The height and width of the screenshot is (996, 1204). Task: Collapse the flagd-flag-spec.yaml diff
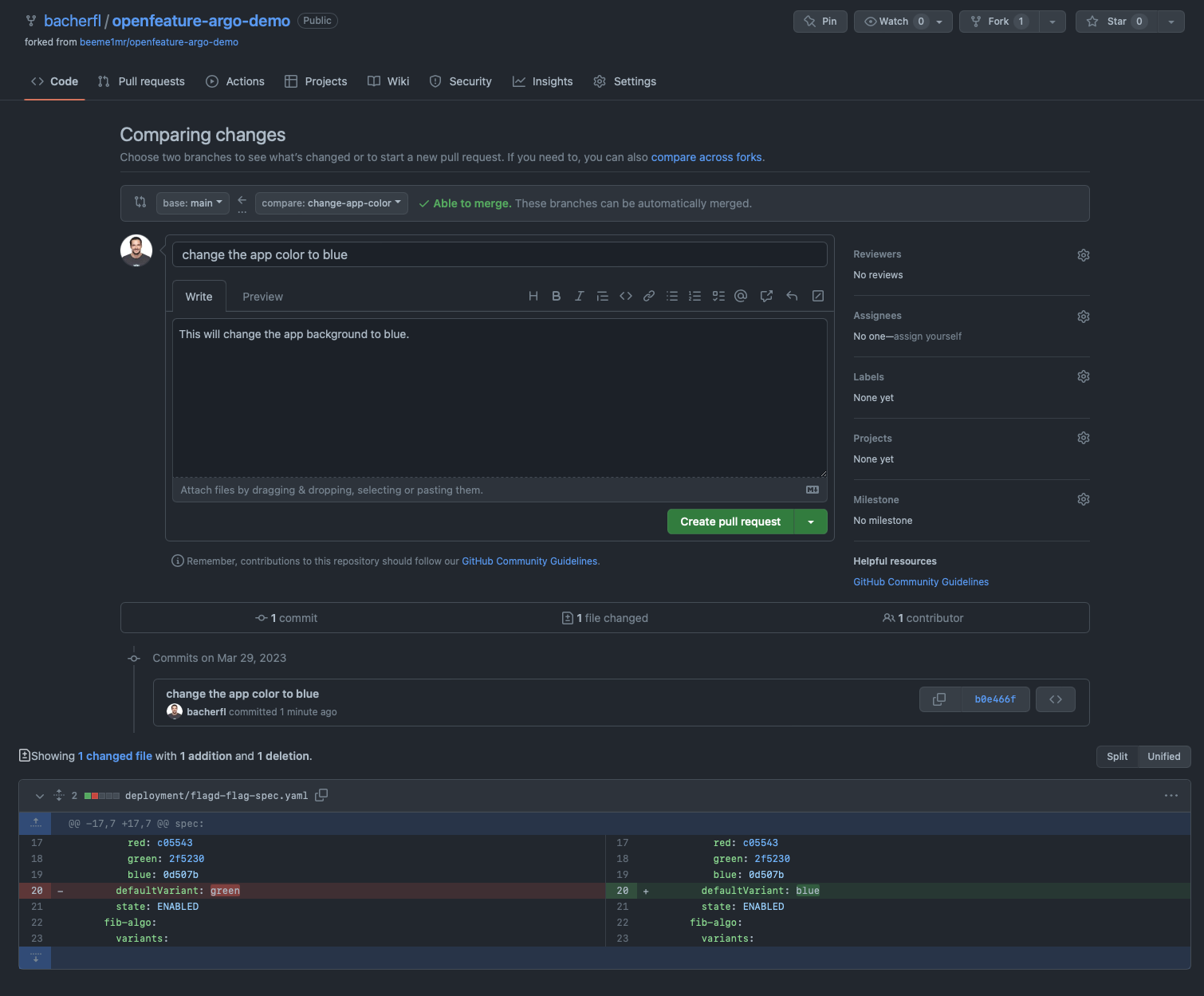[x=39, y=796]
